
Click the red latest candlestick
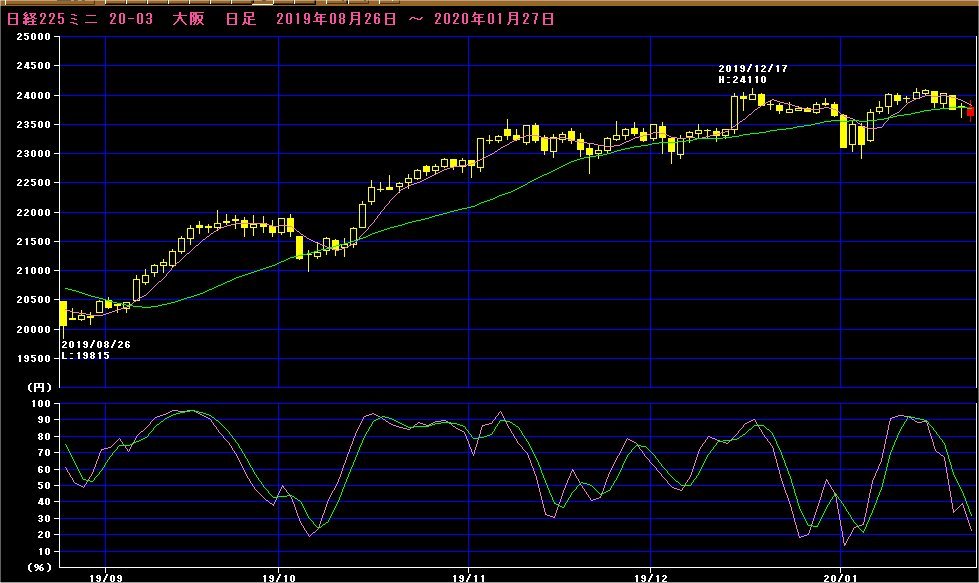point(970,112)
